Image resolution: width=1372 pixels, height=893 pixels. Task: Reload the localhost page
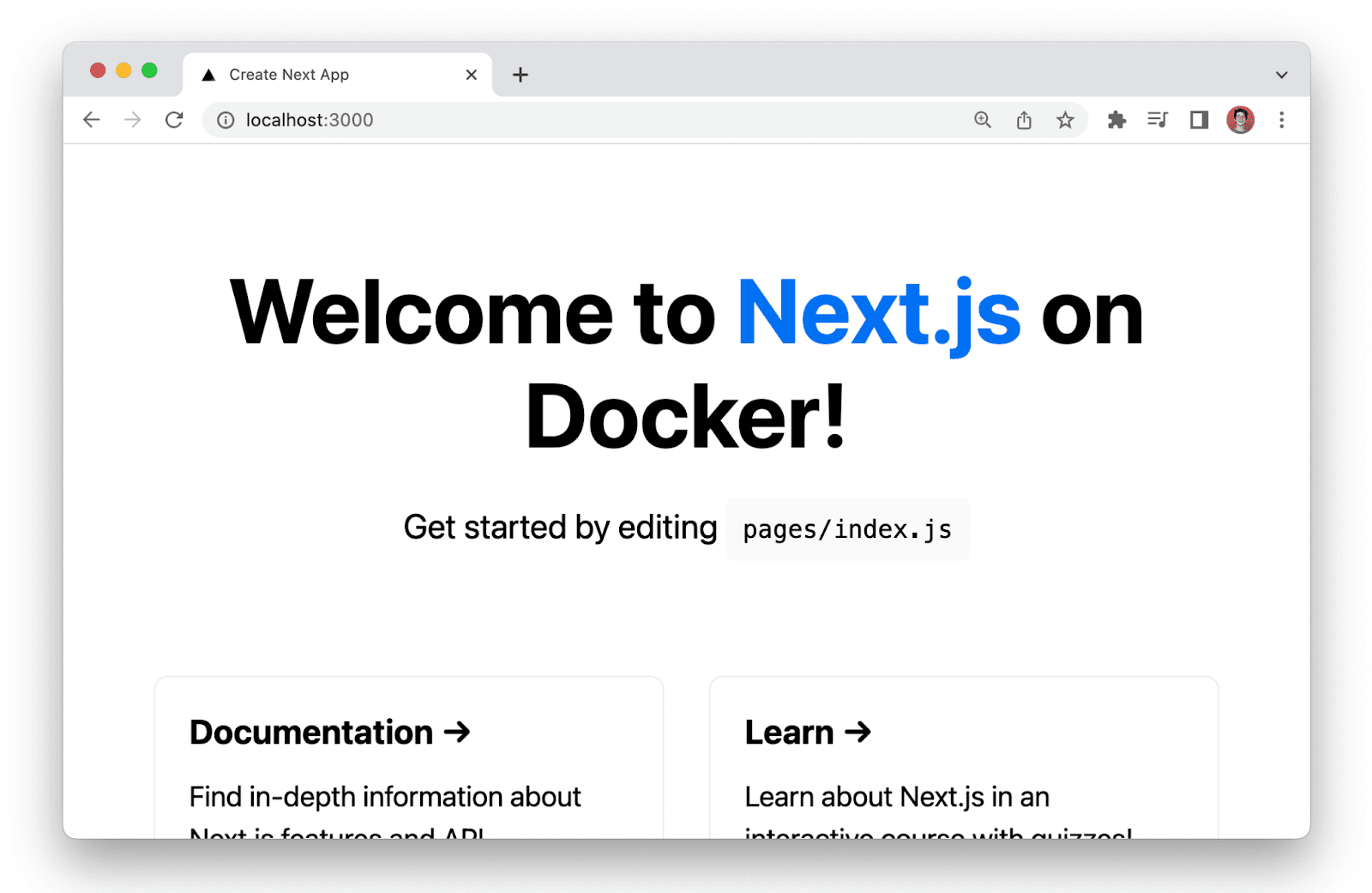click(x=174, y=120)
